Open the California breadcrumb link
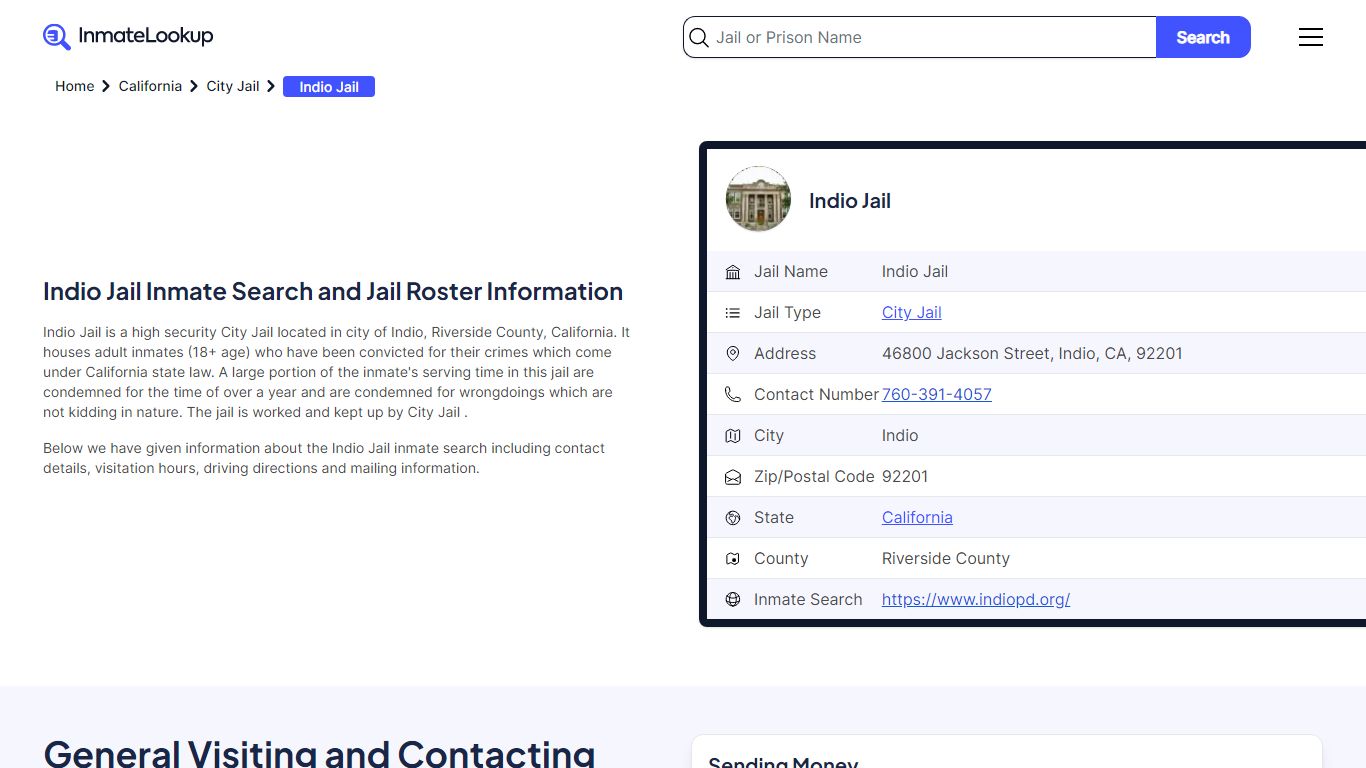1366x768 pixels. [150, 87]
